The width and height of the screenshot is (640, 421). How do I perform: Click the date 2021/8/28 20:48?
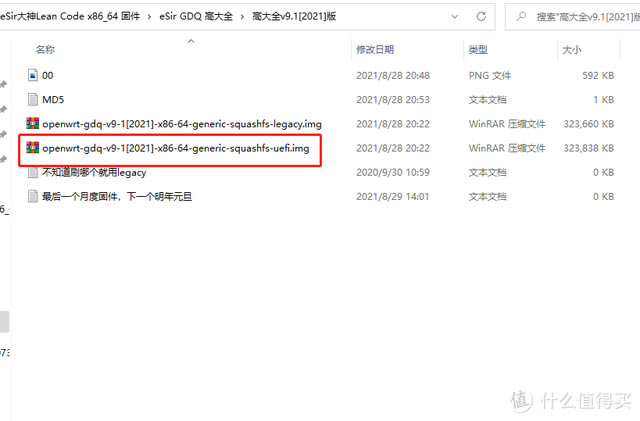pos(393,76)
